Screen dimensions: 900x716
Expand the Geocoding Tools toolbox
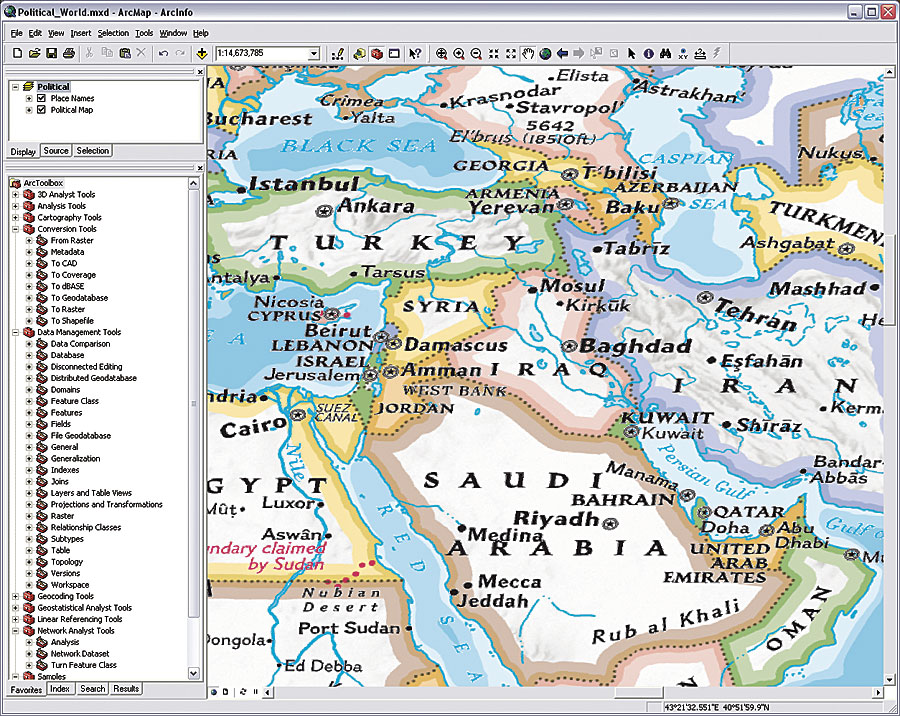16,596
